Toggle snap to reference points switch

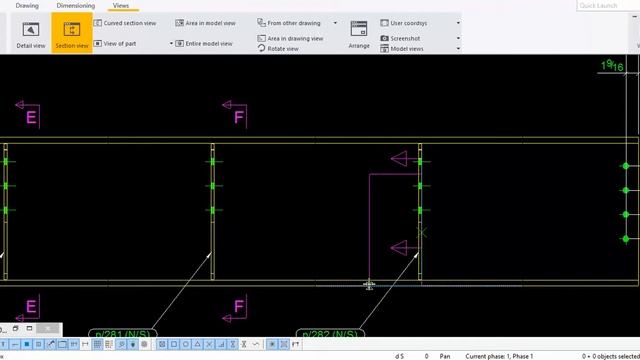(162, 344)
